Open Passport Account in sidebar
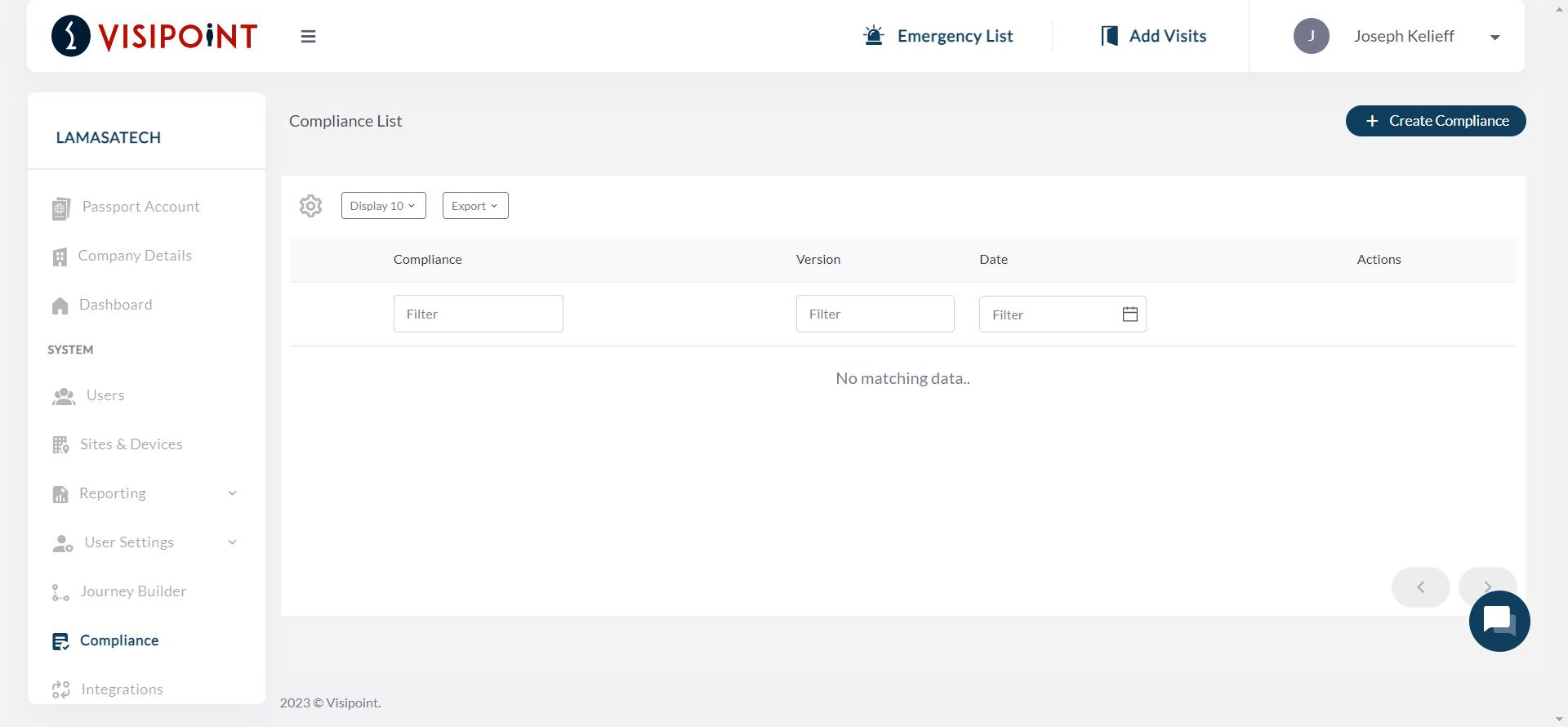The image size is (1568, 727). (x=140, y=207)
